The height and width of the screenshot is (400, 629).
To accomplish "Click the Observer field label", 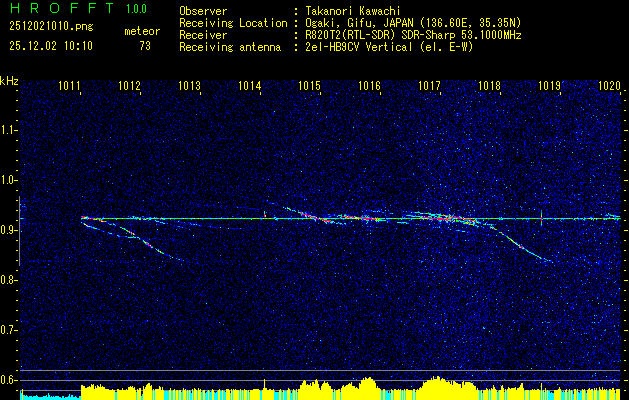I will [203, 11].
